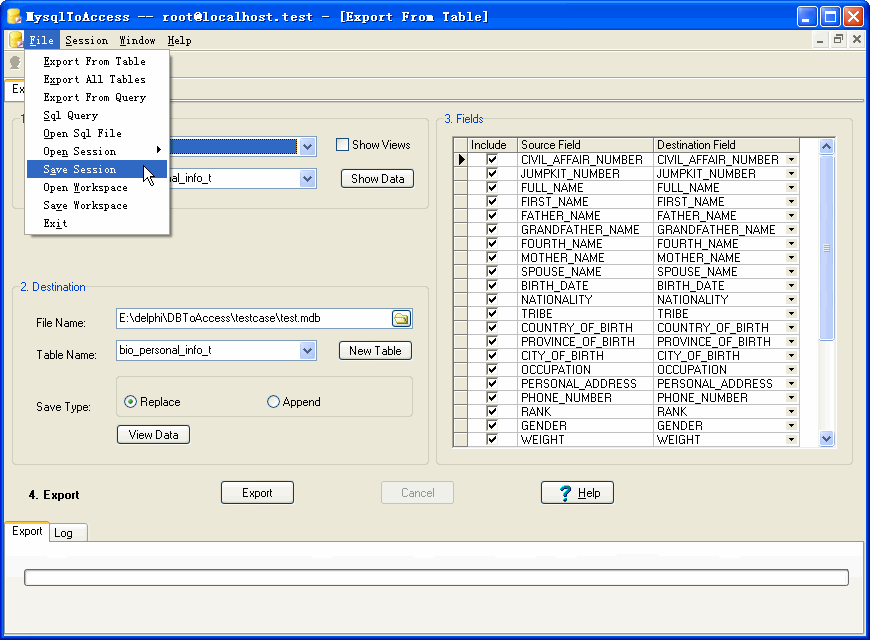
Task: Open destination field dropdown for OCCUPATION
Action: (x=792, y=370)
